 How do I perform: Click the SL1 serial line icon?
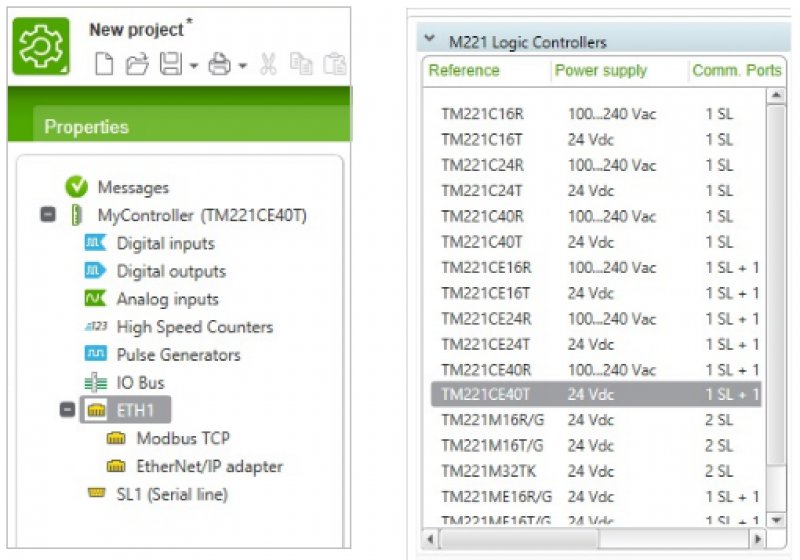point(96,493)
